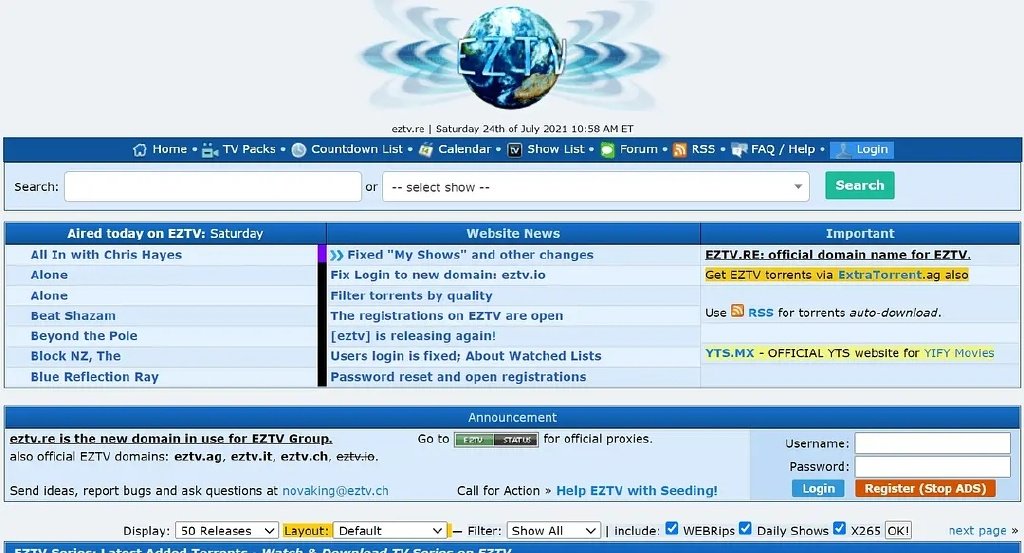Screen dimensions: 1024x553
Task: Click the Countdown List clock icon
Action: coord(299,150)
